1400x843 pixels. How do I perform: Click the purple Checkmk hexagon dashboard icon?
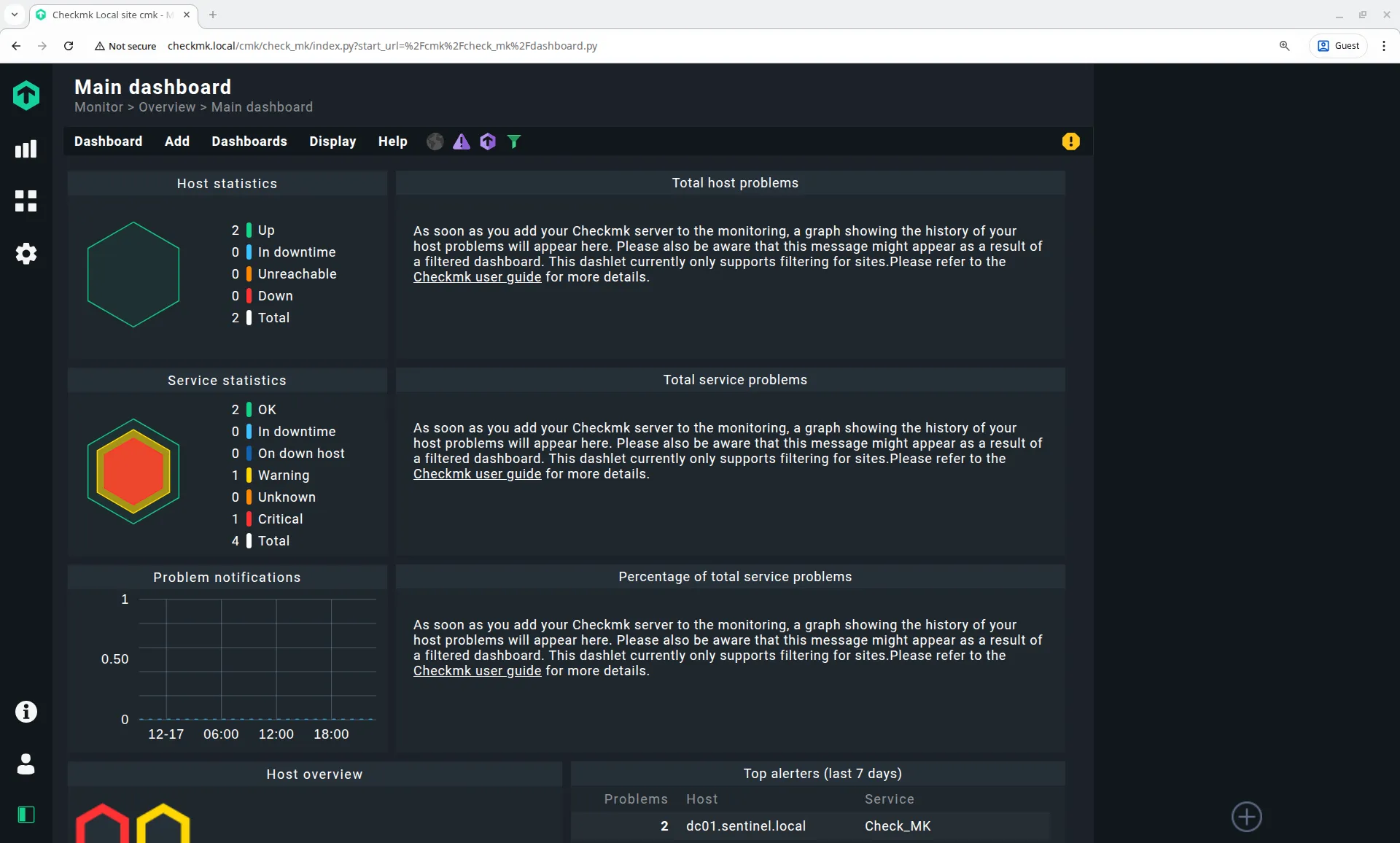point(488,141)
